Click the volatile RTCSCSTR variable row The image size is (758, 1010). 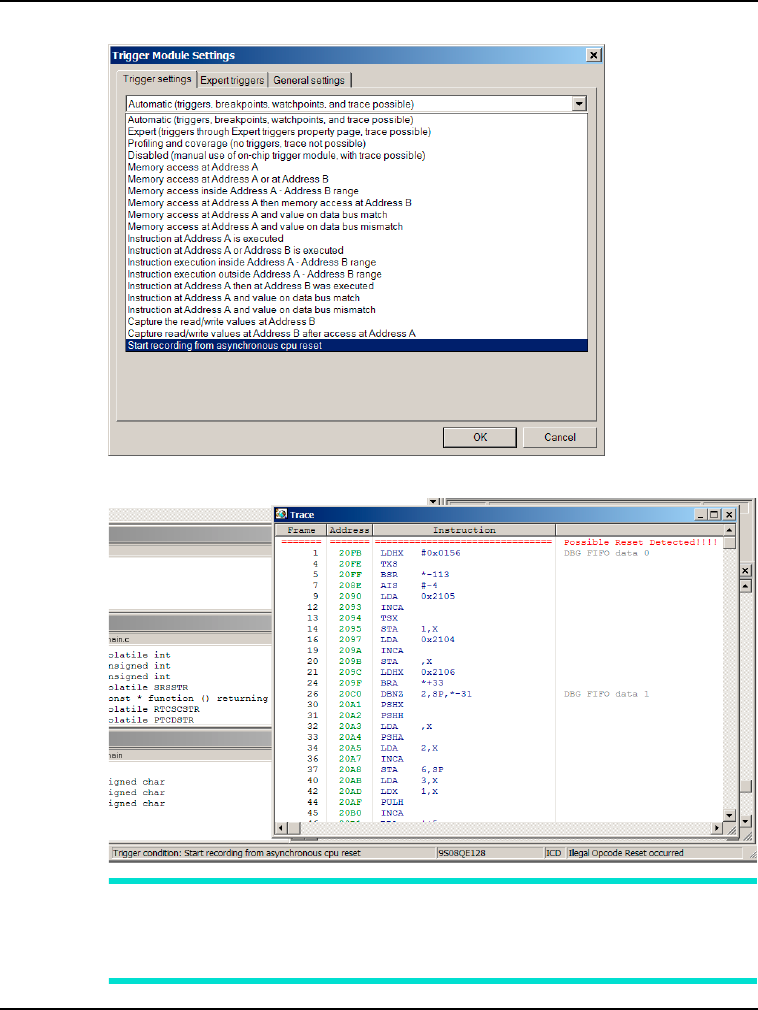[155, 709]
